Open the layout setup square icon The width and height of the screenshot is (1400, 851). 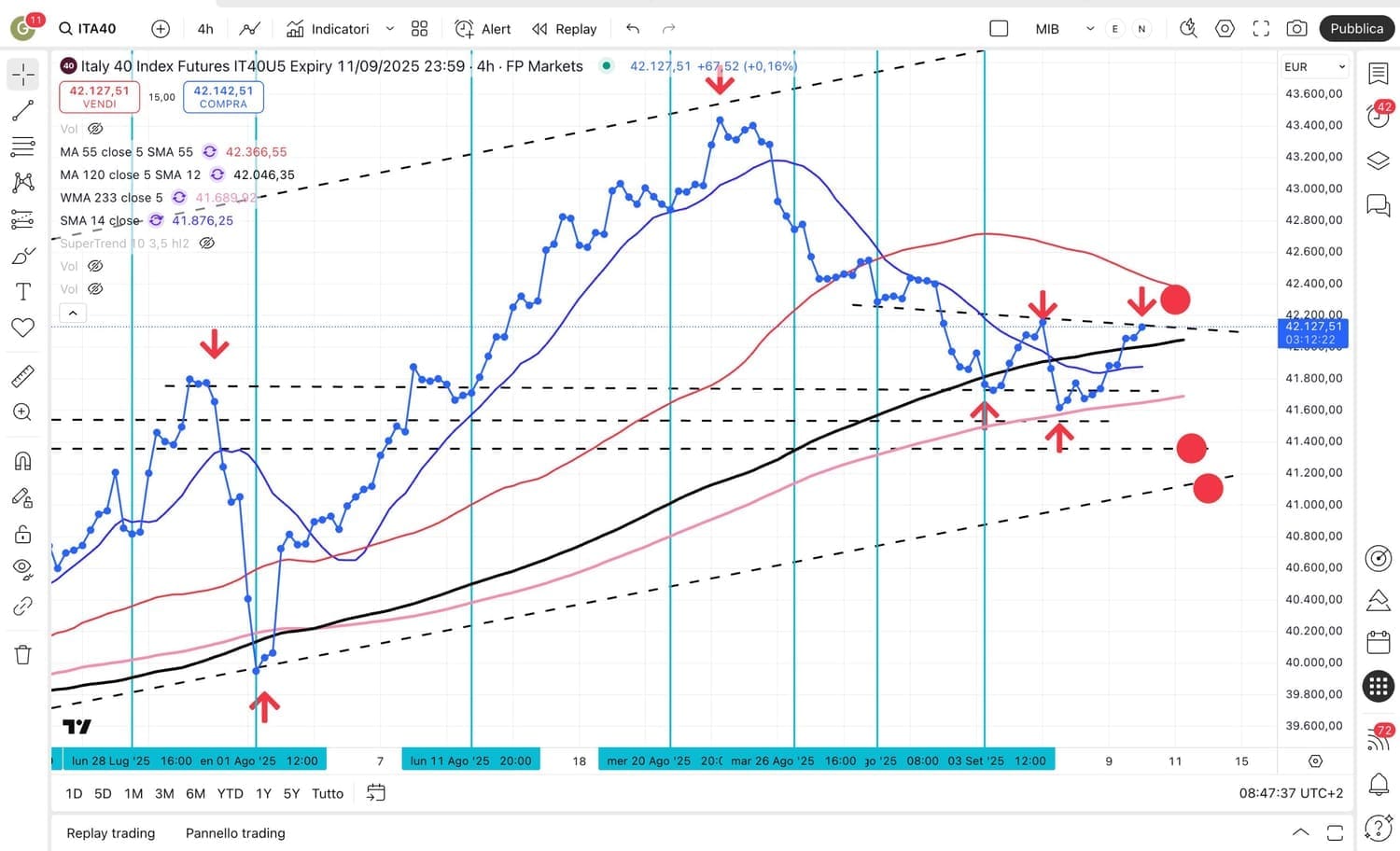click(x=999, y=29)
